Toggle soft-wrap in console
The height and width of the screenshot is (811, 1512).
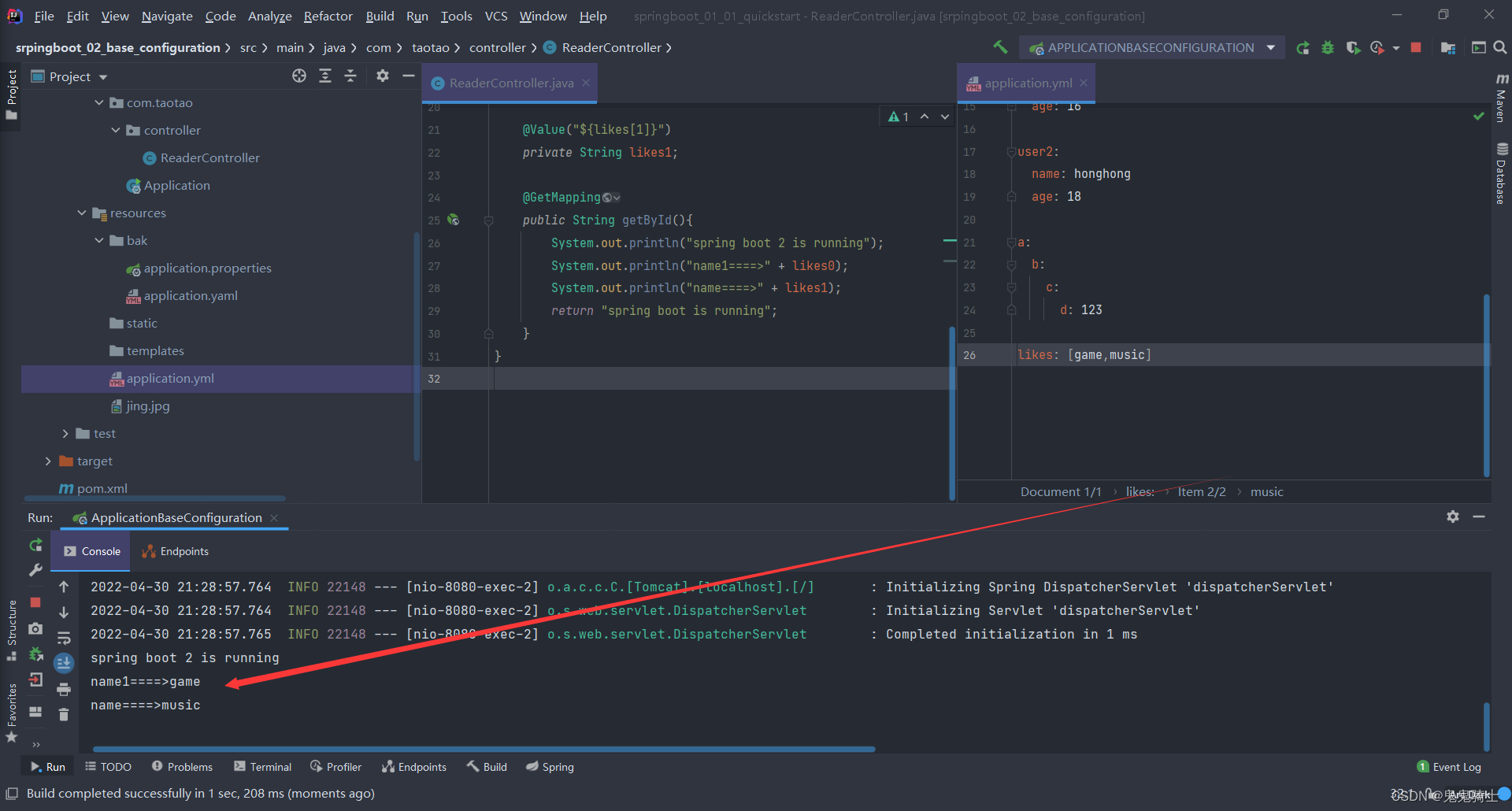64,638
